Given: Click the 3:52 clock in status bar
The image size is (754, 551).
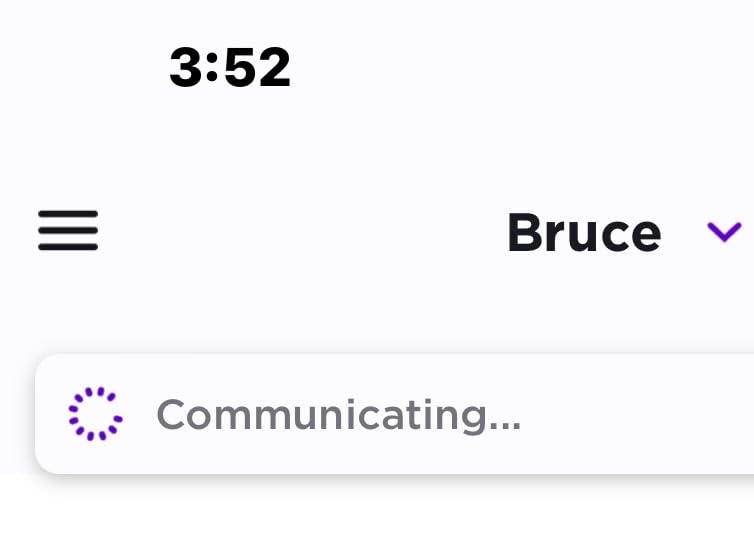Looking at the screenshot, I should pyautogui.click(x=230, y=68).
